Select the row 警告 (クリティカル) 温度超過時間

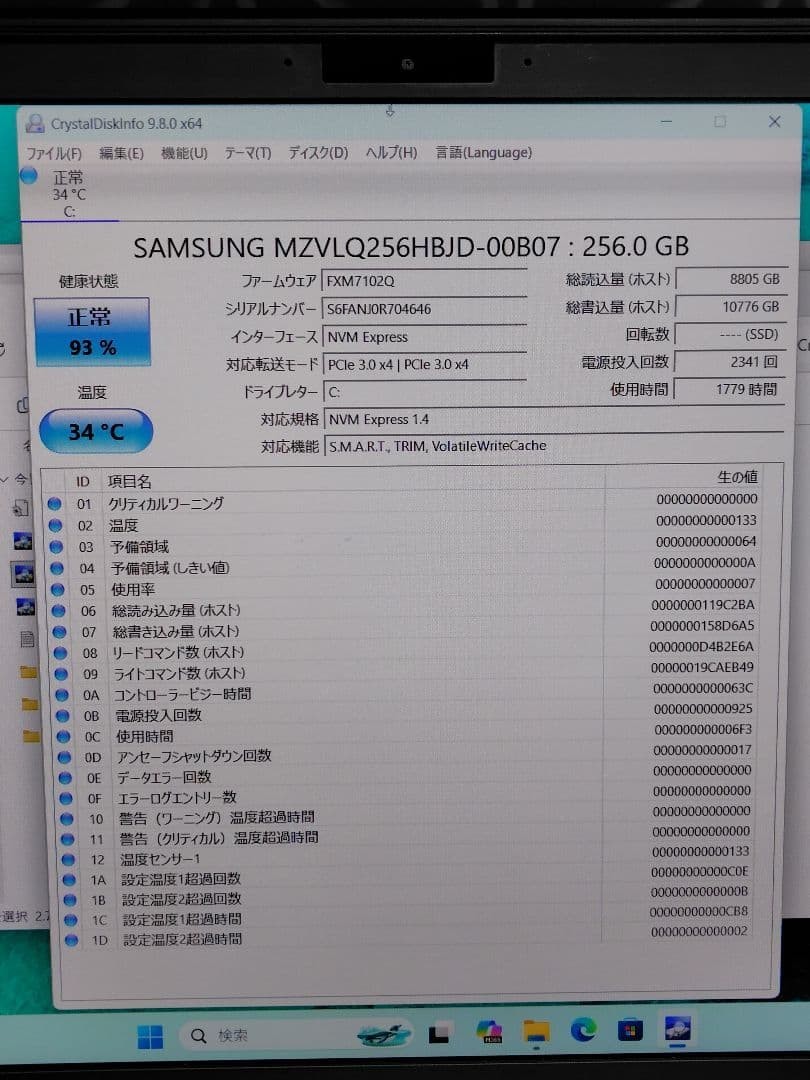408,835
